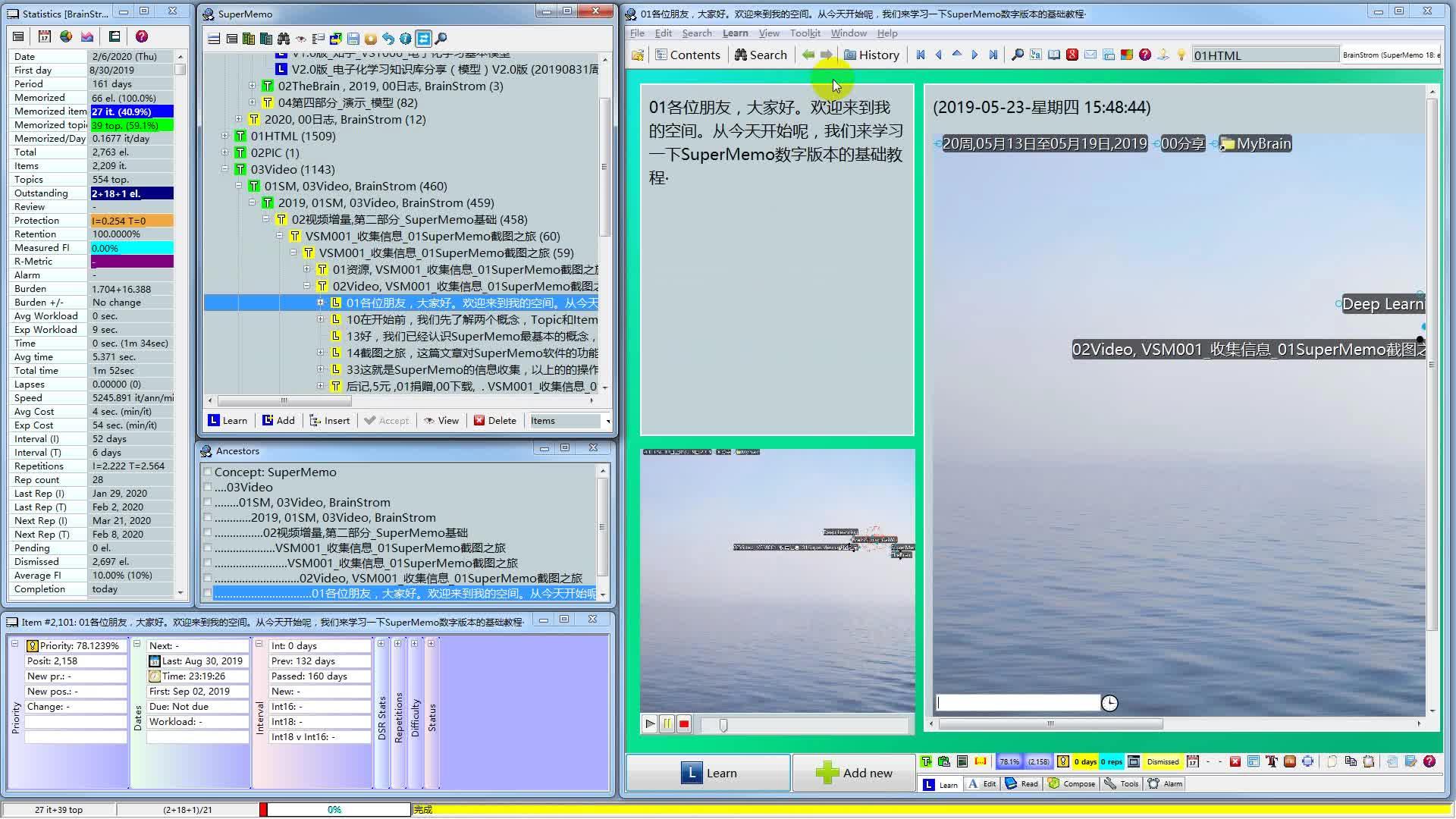This screenshot has width=1456, height=819.
Task: Click the Add new button
Action: coord(854,772)
